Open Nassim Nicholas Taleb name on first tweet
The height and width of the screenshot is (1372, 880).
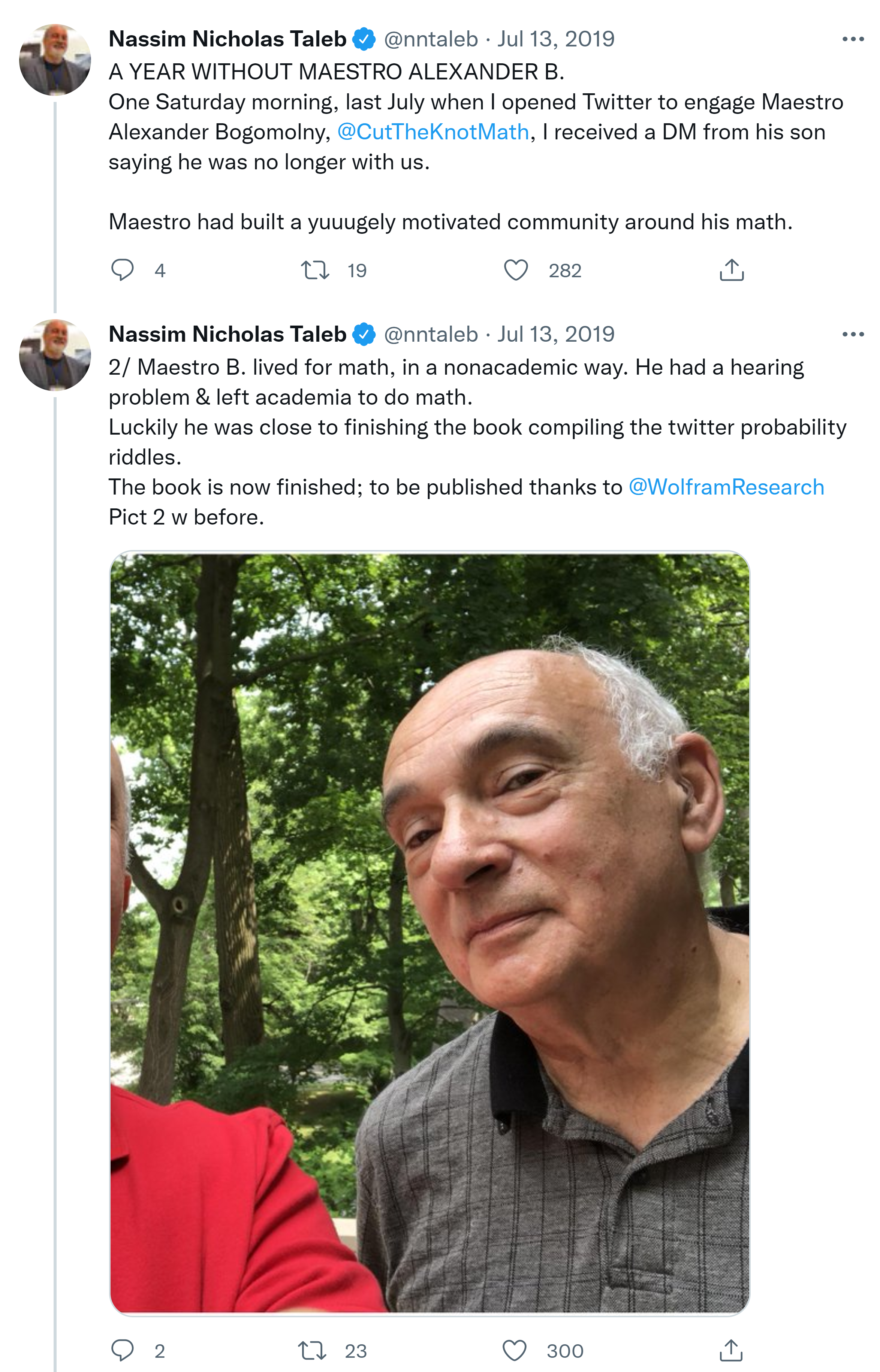(x=227, y=39)
